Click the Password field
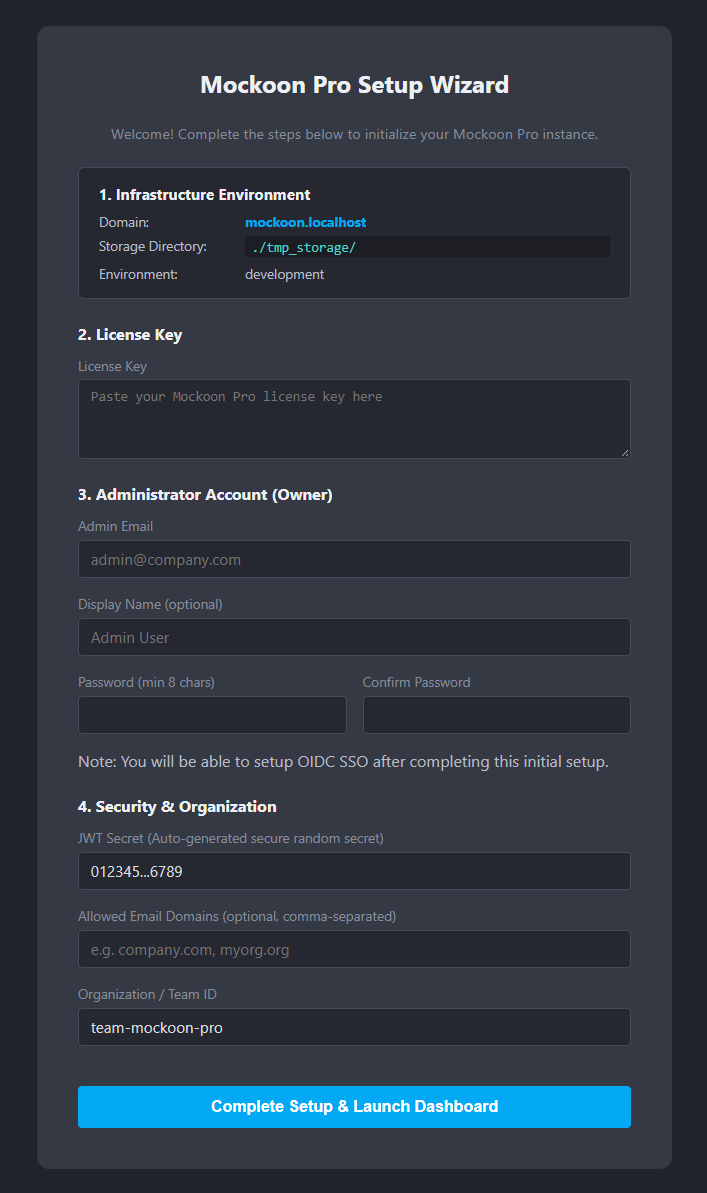Screen dimensions: 707x1193 212,715
